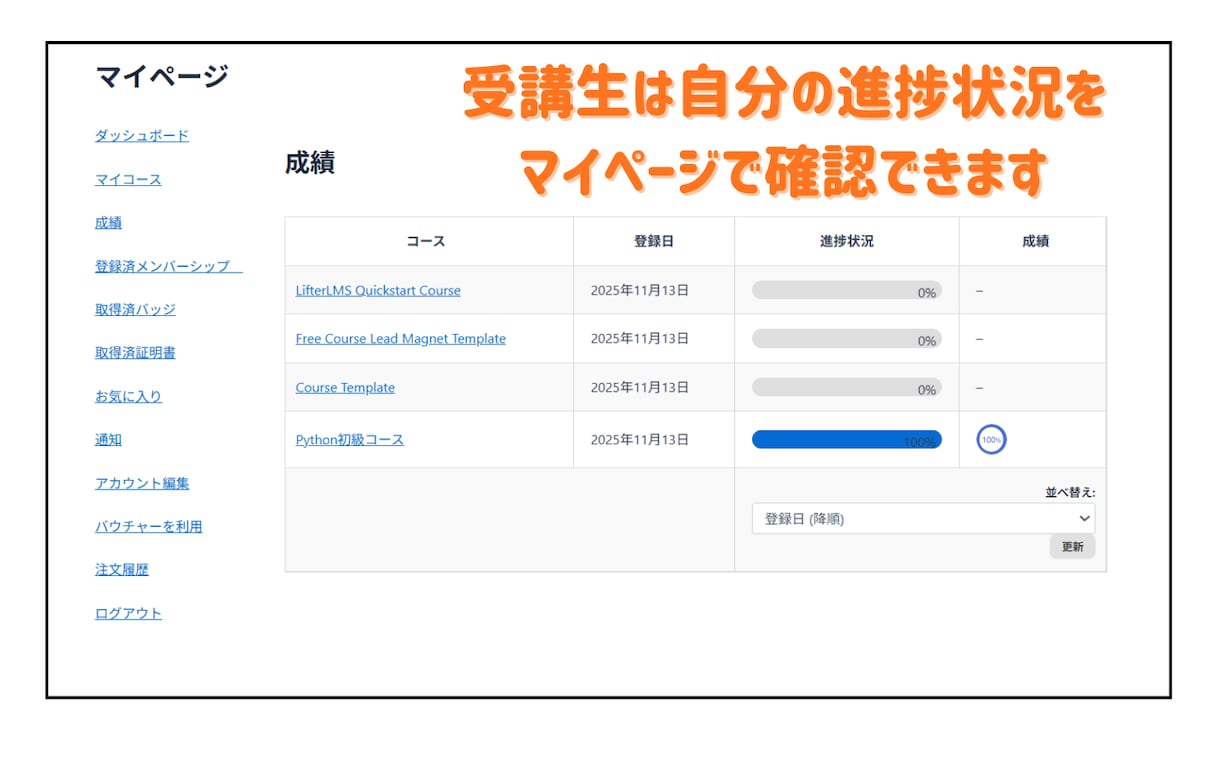Click Python初級コース 100% progress bar
Viewport: 1220px width, 780px height.
click(x=847, y=440)
